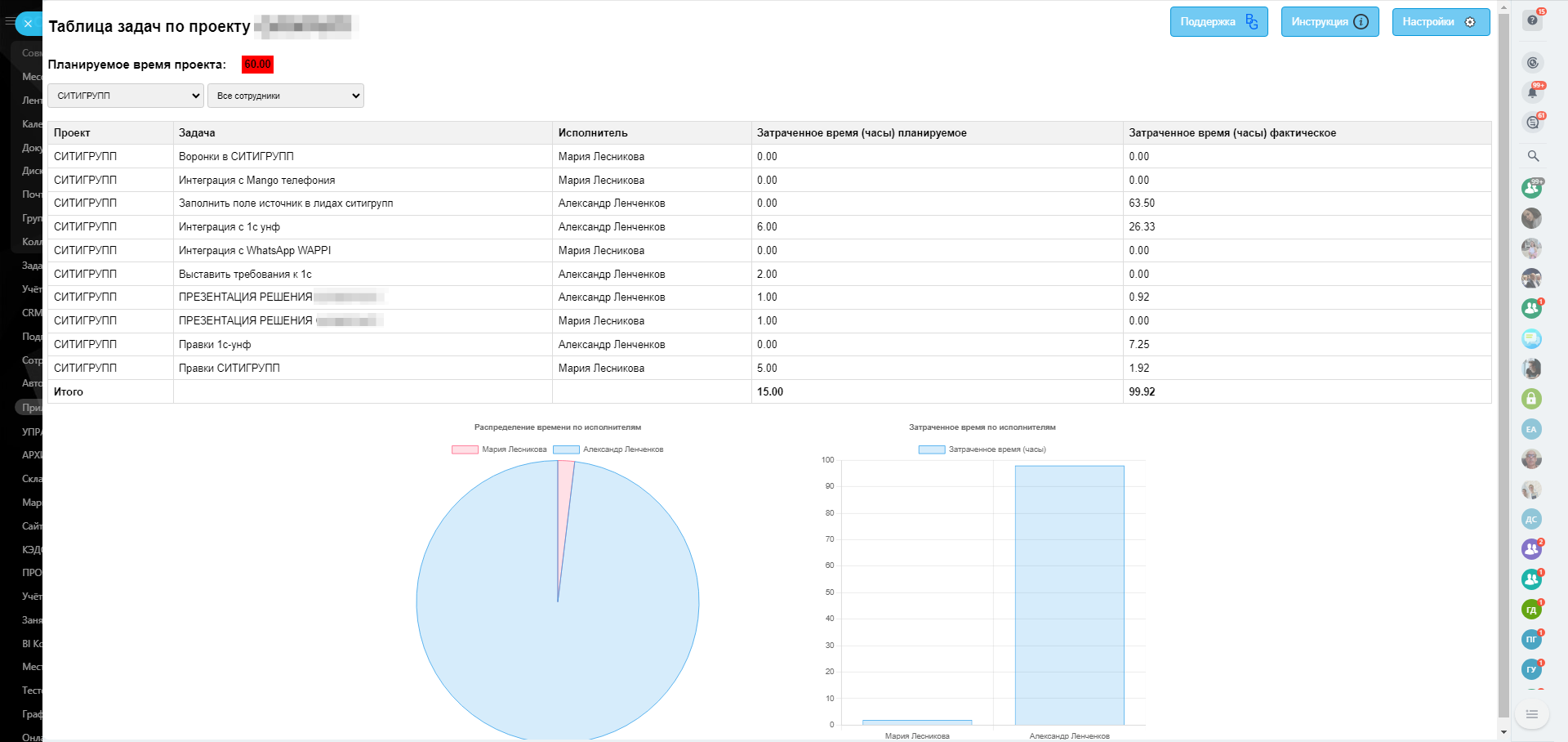Toggle Затраченное время bar chart legend
The width and height of the screenshot is (1568, 742).
pos(982,449)
